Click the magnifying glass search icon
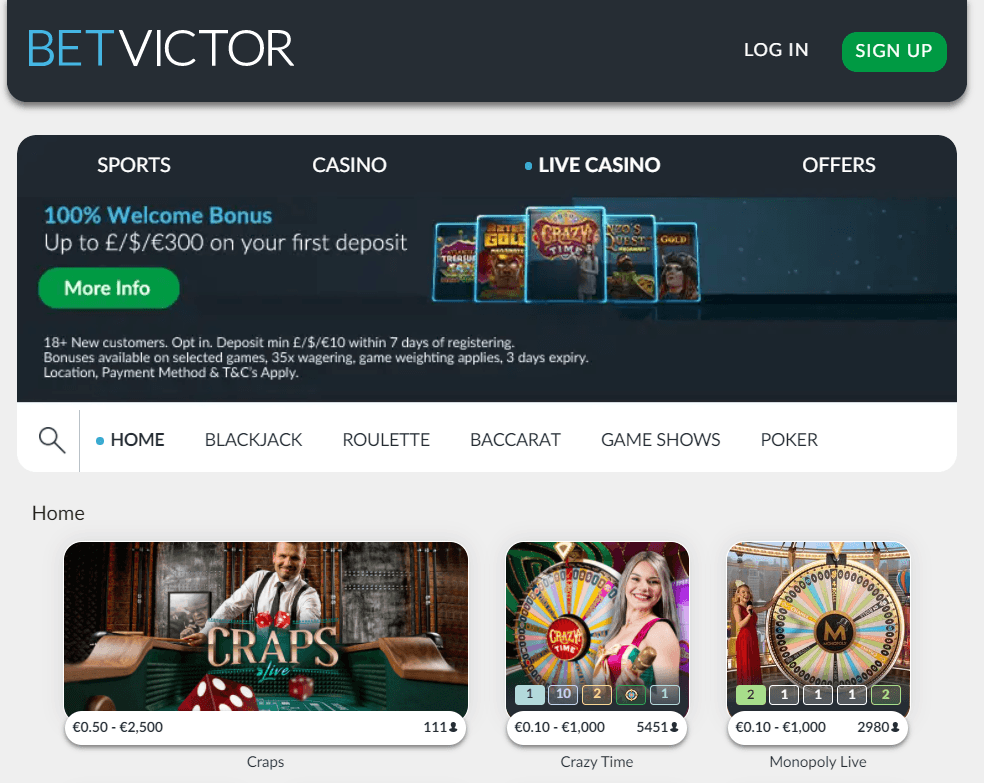Screen dimensions: 984x783 (52, 440)
